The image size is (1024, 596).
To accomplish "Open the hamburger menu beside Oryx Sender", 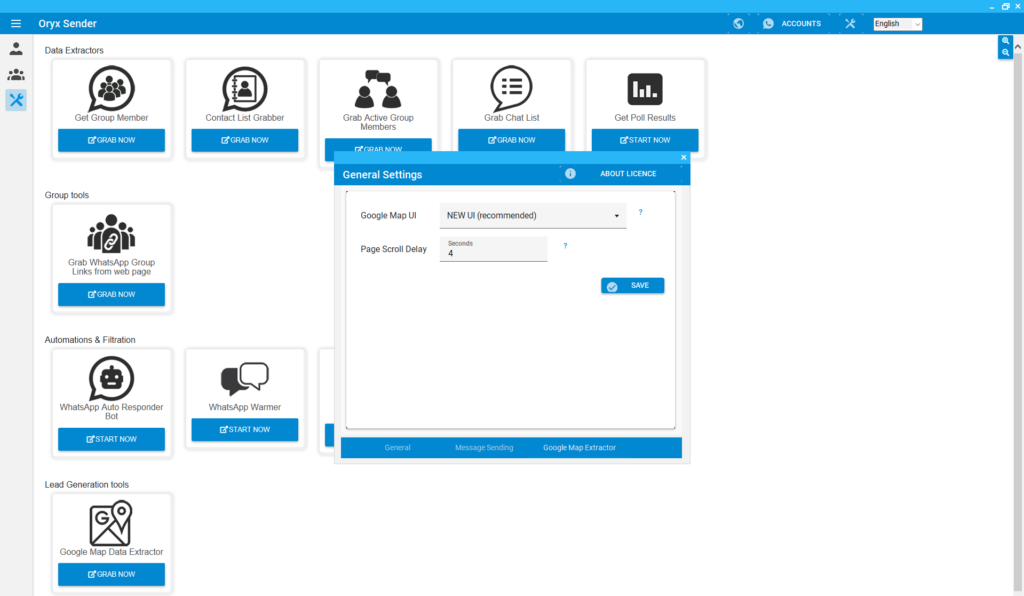I will point(16,24).
